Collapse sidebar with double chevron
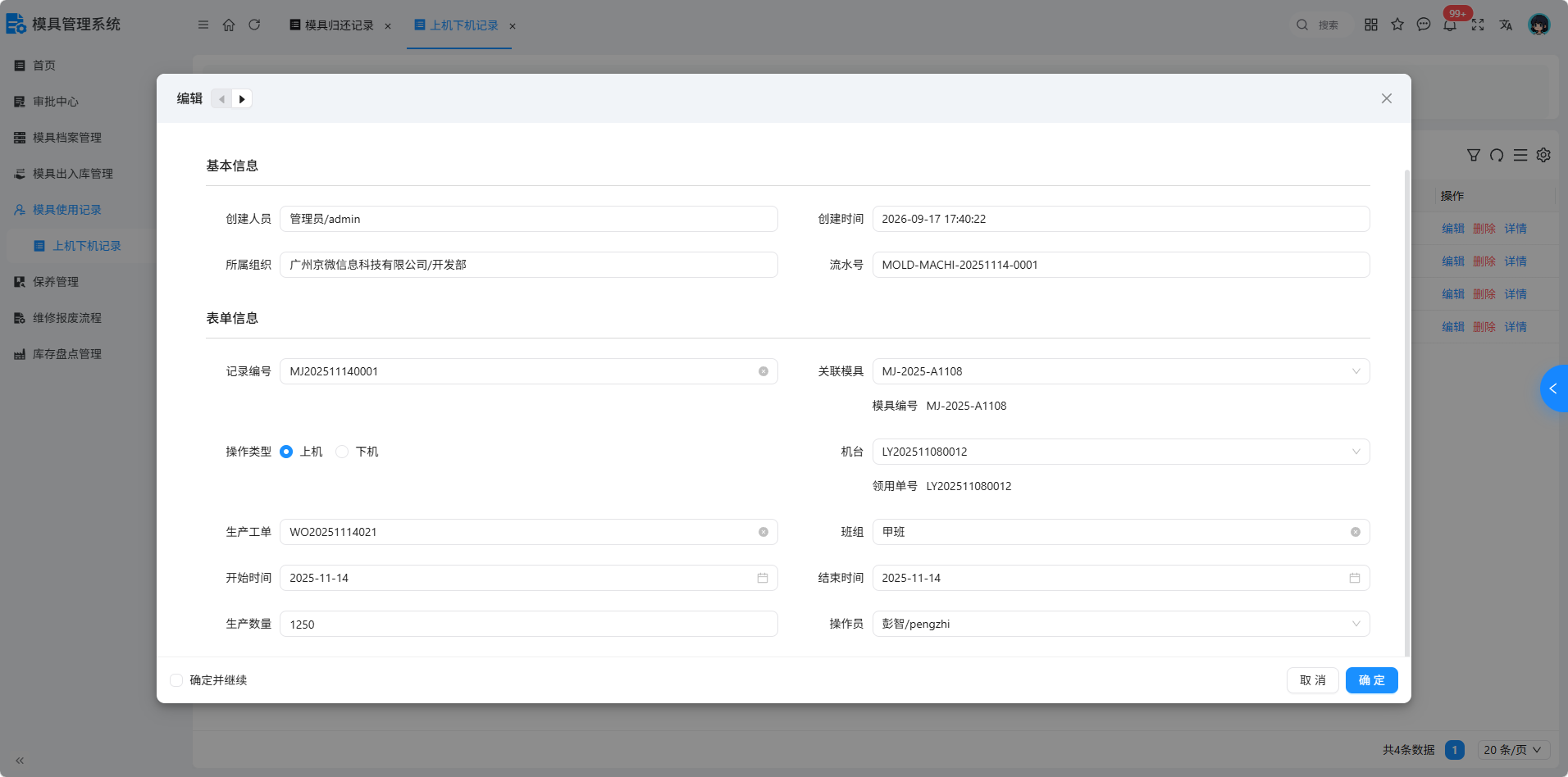The width and height of the screenshot is (1568, 777). point(20,761)
